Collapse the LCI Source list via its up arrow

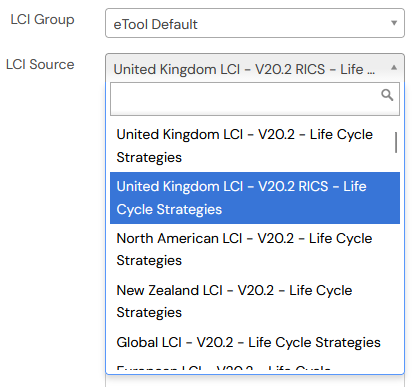394,68
